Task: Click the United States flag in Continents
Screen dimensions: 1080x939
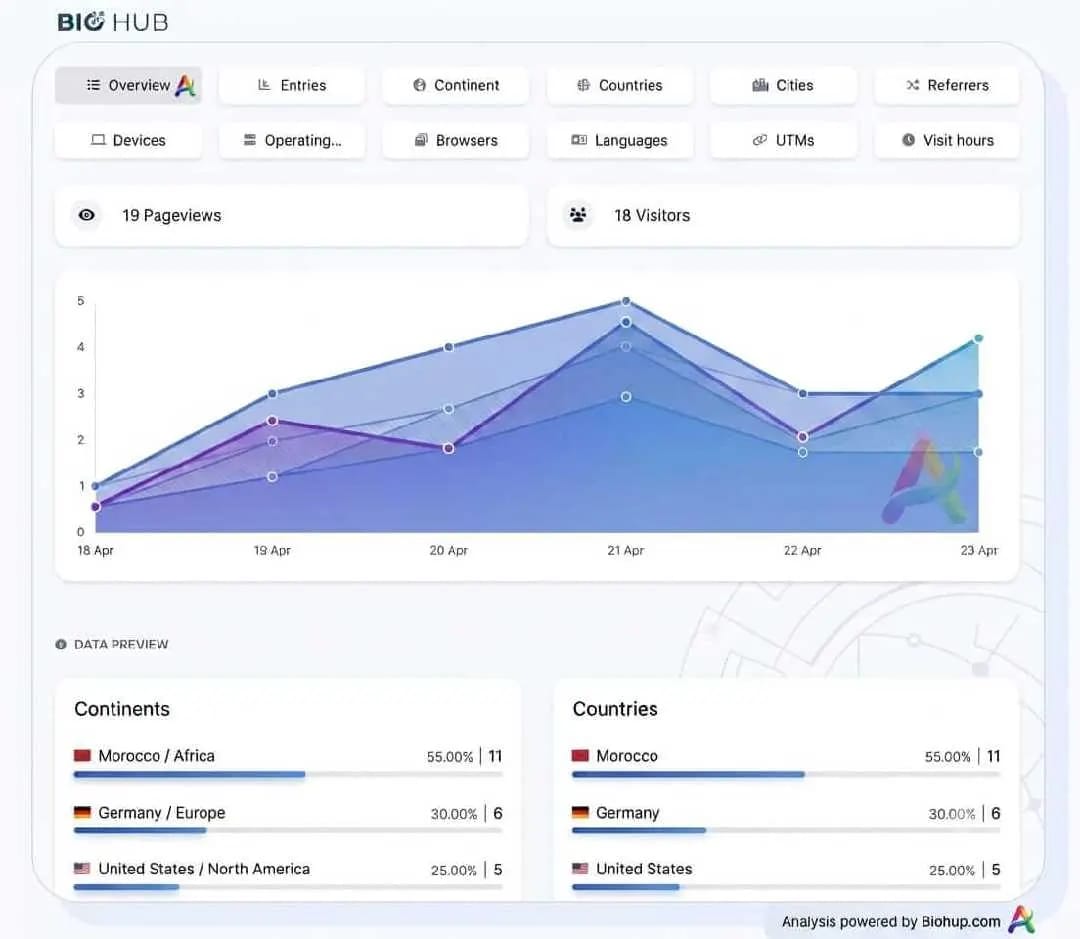Action: 82,869
